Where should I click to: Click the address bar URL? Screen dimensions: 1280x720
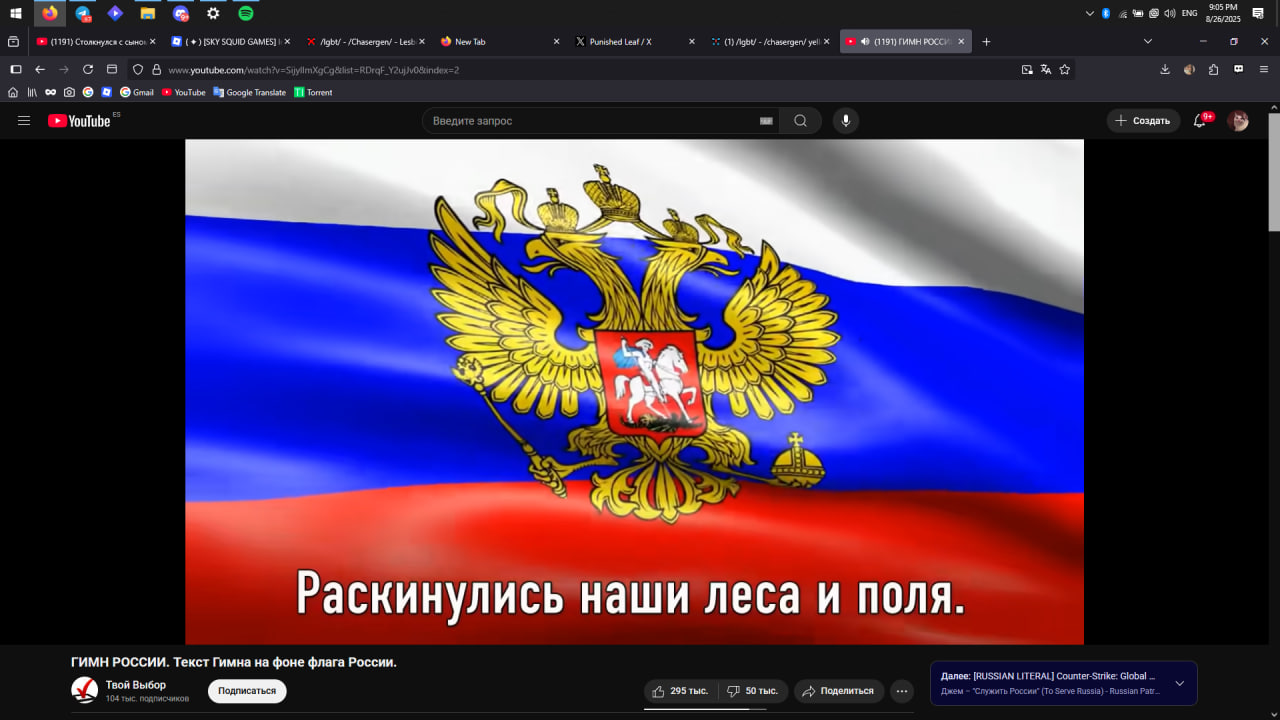[x=314, y=70]
